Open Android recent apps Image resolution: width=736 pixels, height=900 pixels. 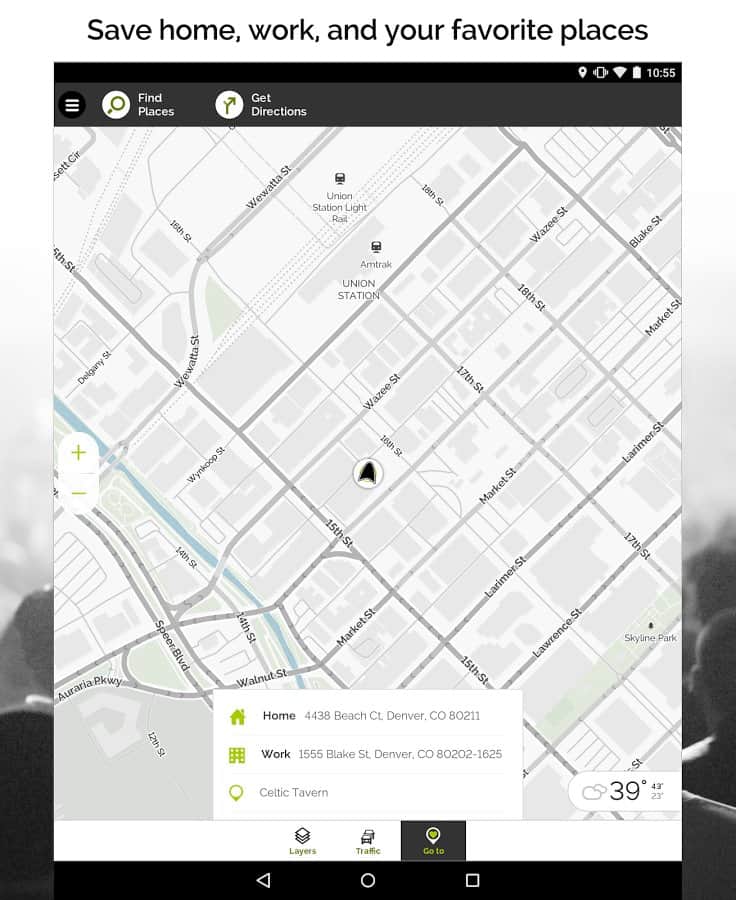(472, 880)
